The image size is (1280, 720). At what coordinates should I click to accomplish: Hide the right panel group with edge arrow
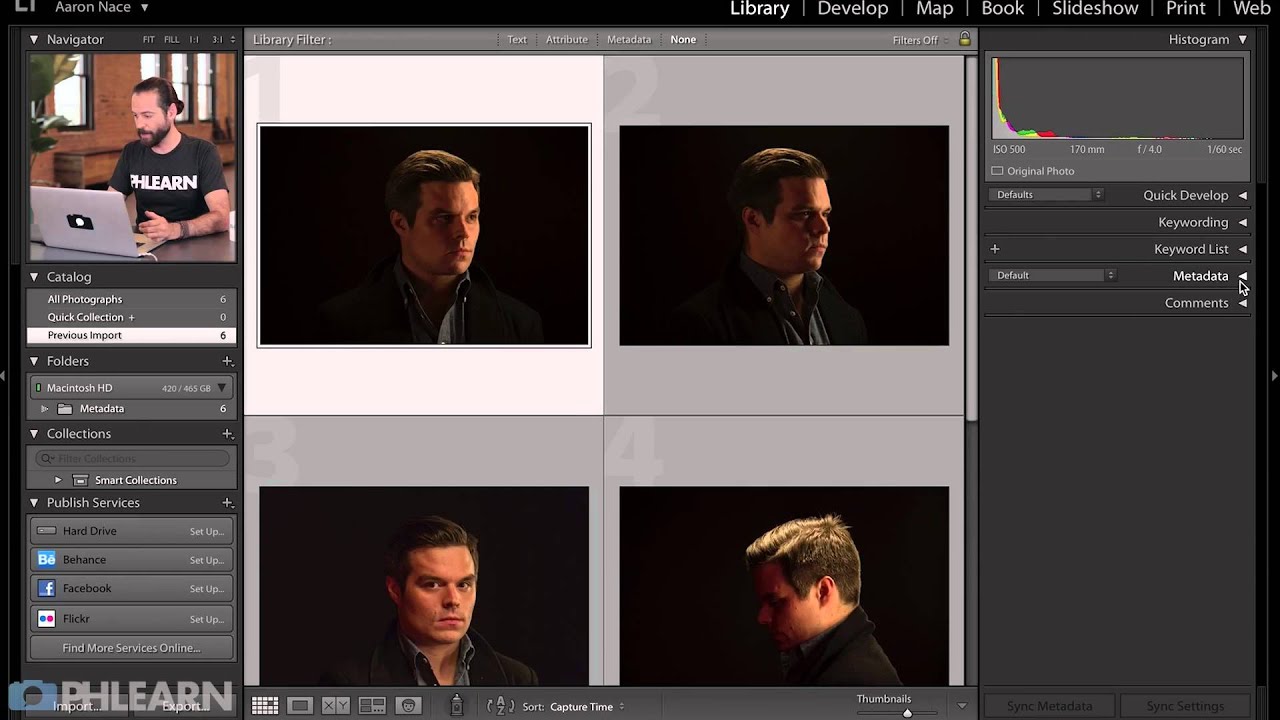pyautogui.click(x=1275, y=375)
